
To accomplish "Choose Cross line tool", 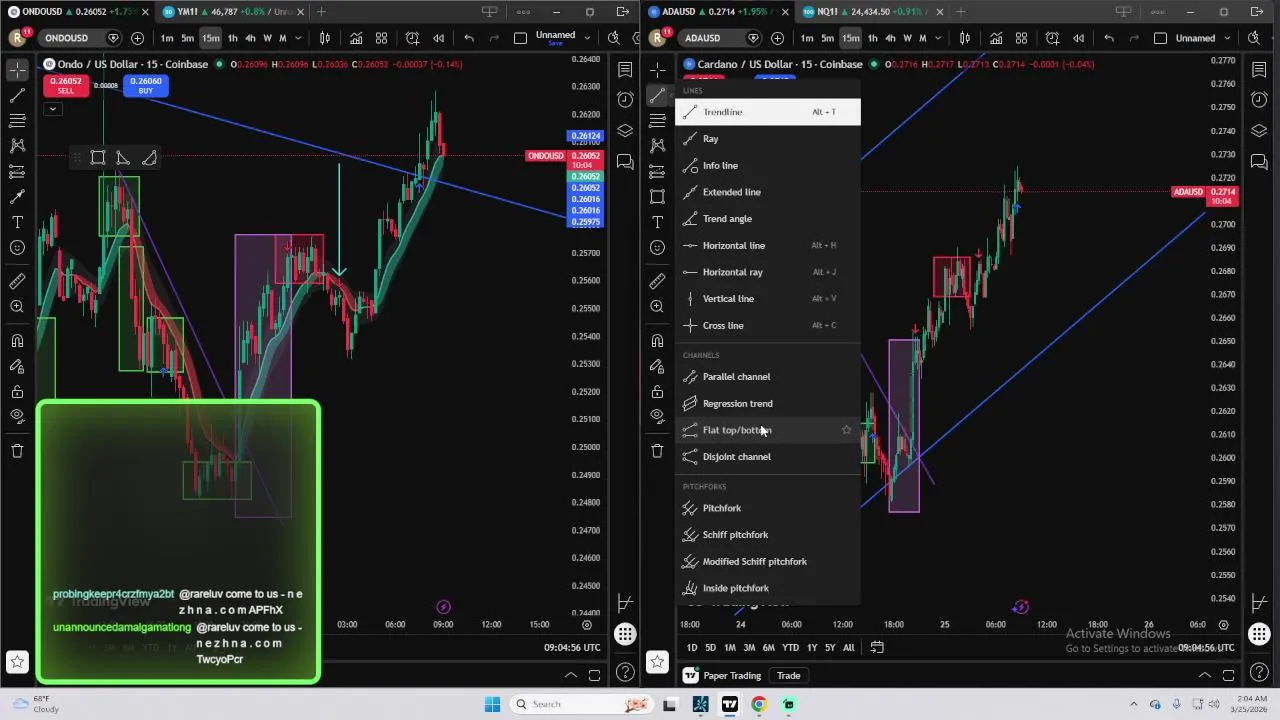I will point(767,325).
